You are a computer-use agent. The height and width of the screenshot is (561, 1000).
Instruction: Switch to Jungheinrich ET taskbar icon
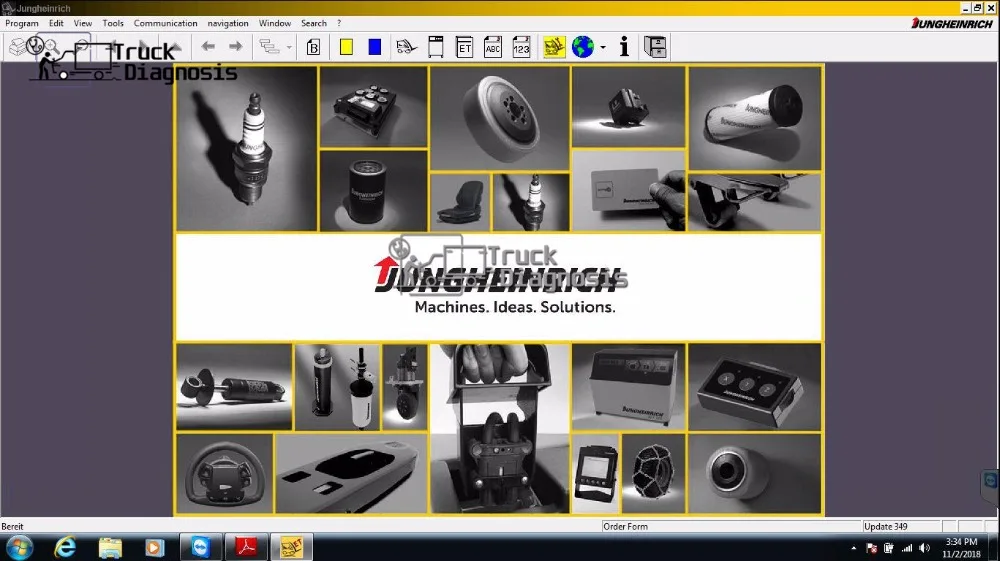tap(292, 548)
